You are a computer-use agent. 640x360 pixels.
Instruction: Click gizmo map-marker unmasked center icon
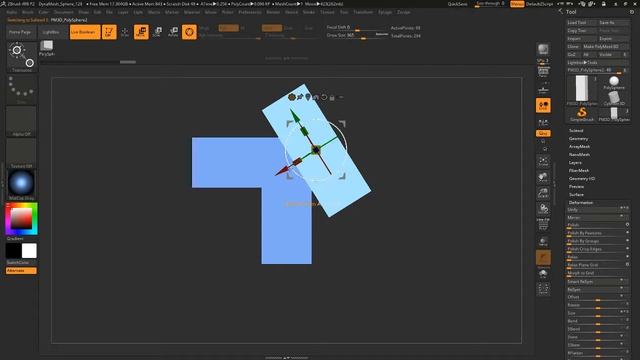(x=308, y=97)
